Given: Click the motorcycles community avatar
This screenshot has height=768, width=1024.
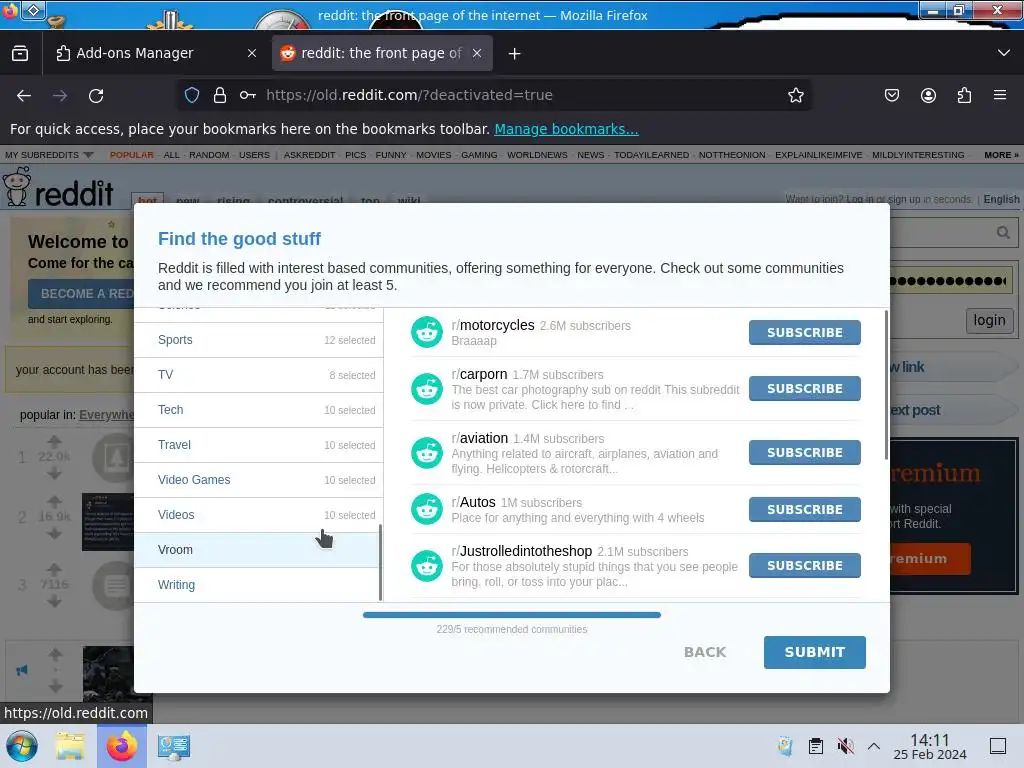Looking at the screenshot, I should coord(427,332).
